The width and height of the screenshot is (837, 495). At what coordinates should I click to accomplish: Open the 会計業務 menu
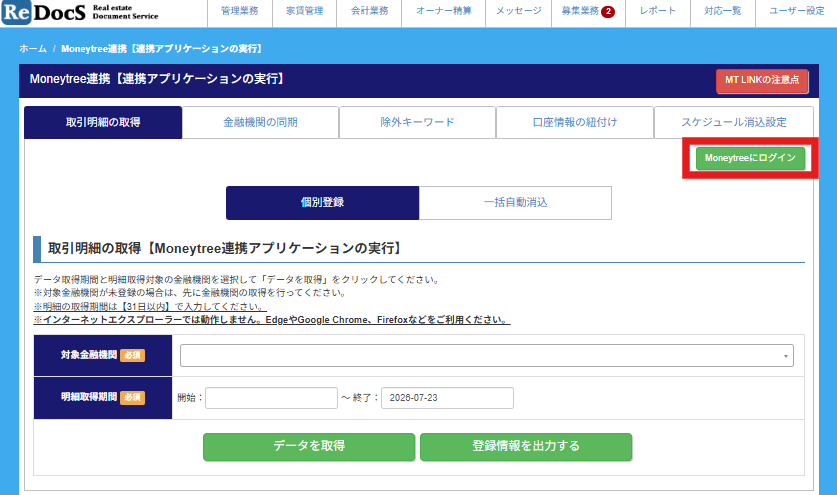(369, 11)
